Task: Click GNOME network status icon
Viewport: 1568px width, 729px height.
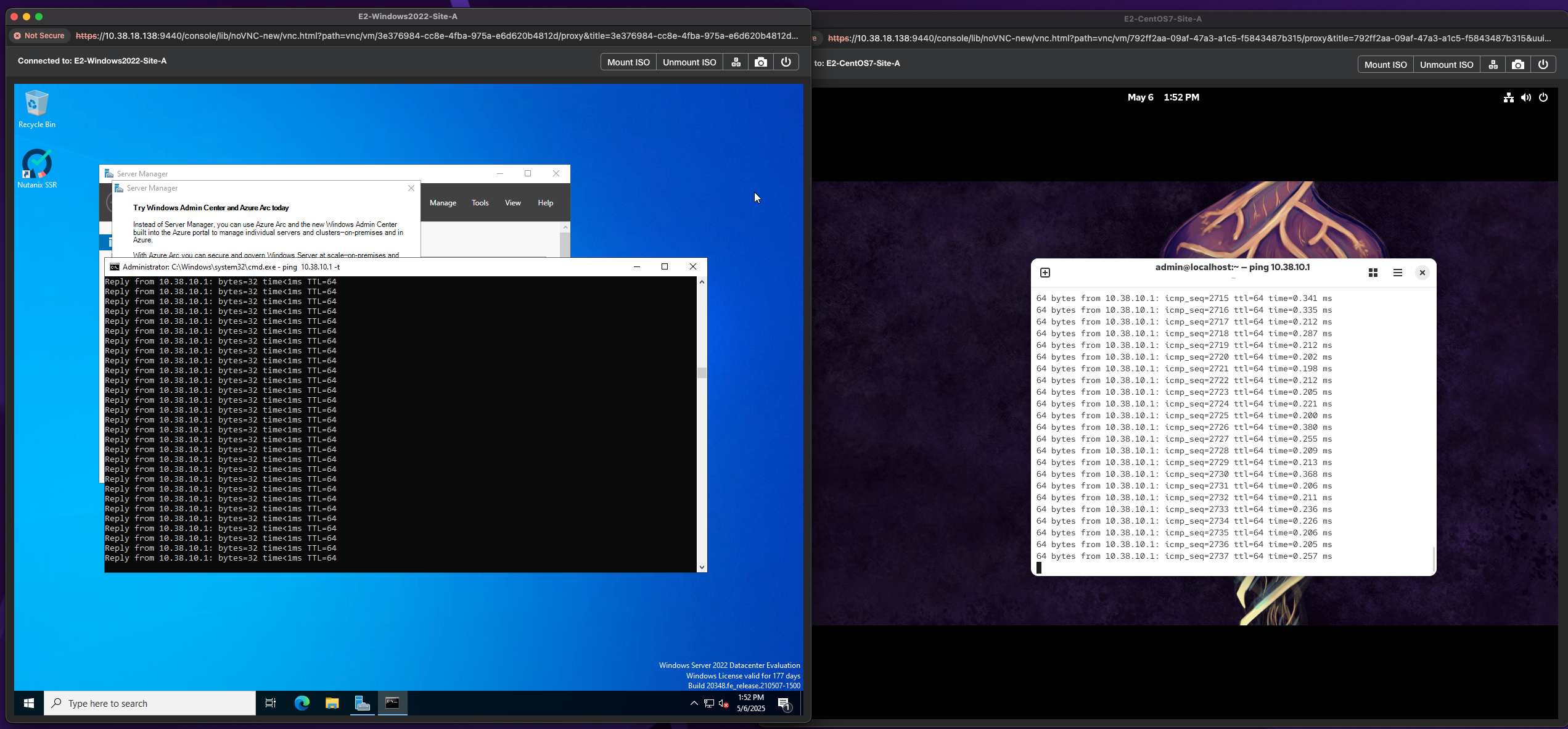Action: pyautogui.click(x=1509, y=97)
